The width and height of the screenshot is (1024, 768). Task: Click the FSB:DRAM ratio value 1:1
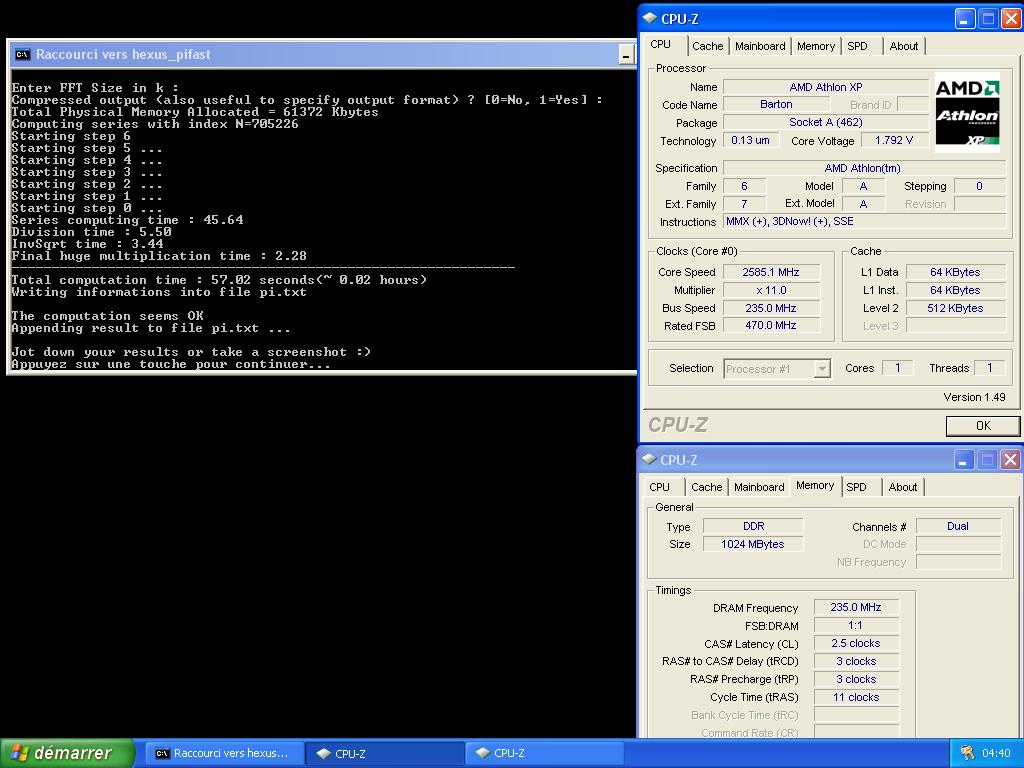click(856, 625)
